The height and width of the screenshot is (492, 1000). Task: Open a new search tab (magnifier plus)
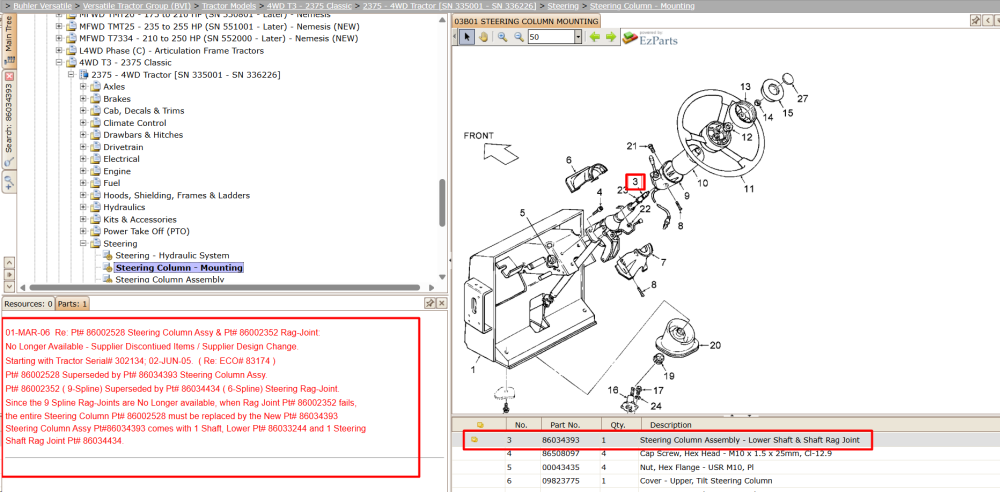point(9,183)
